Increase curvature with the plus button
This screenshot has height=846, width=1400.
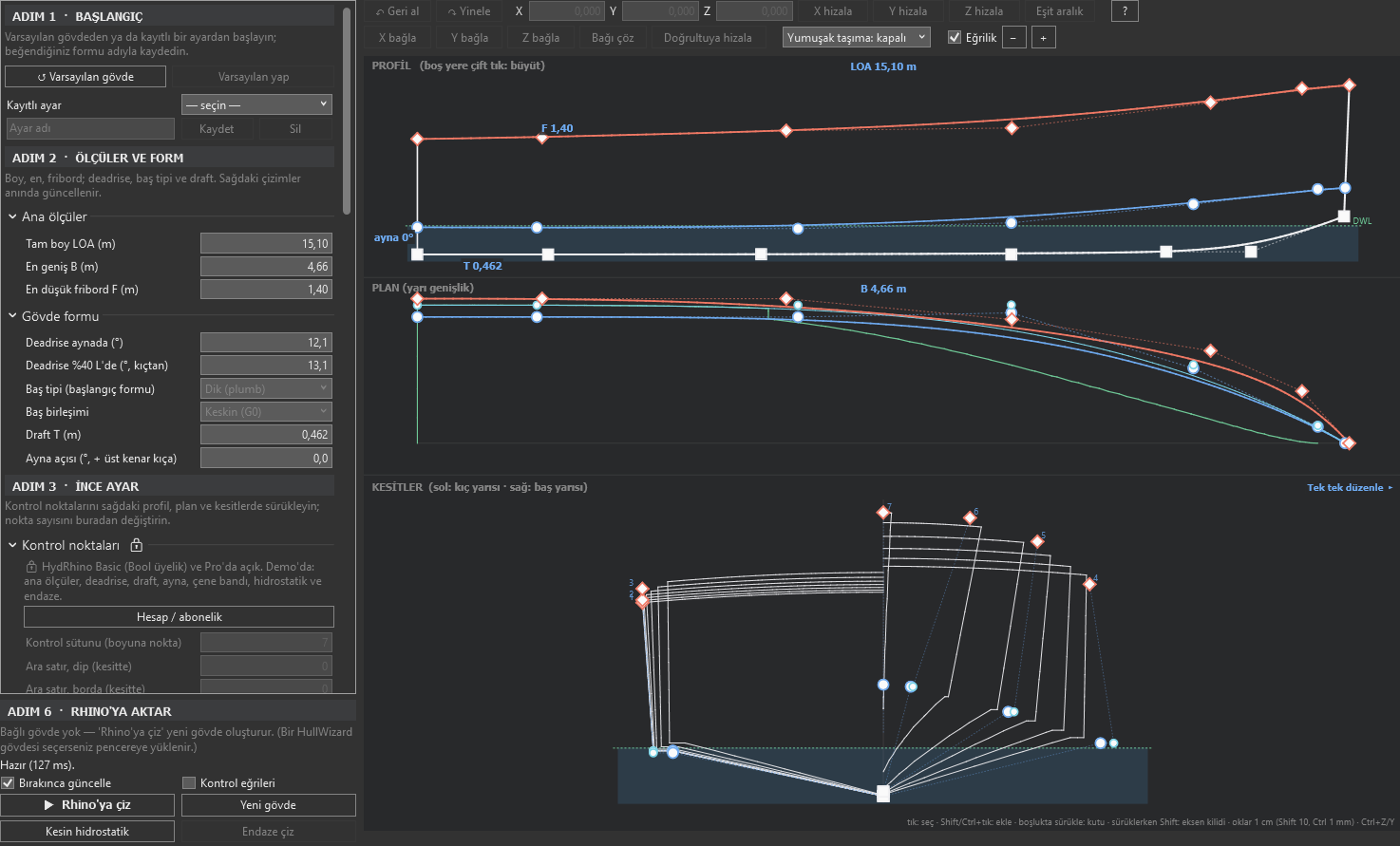coord(1044,38)
